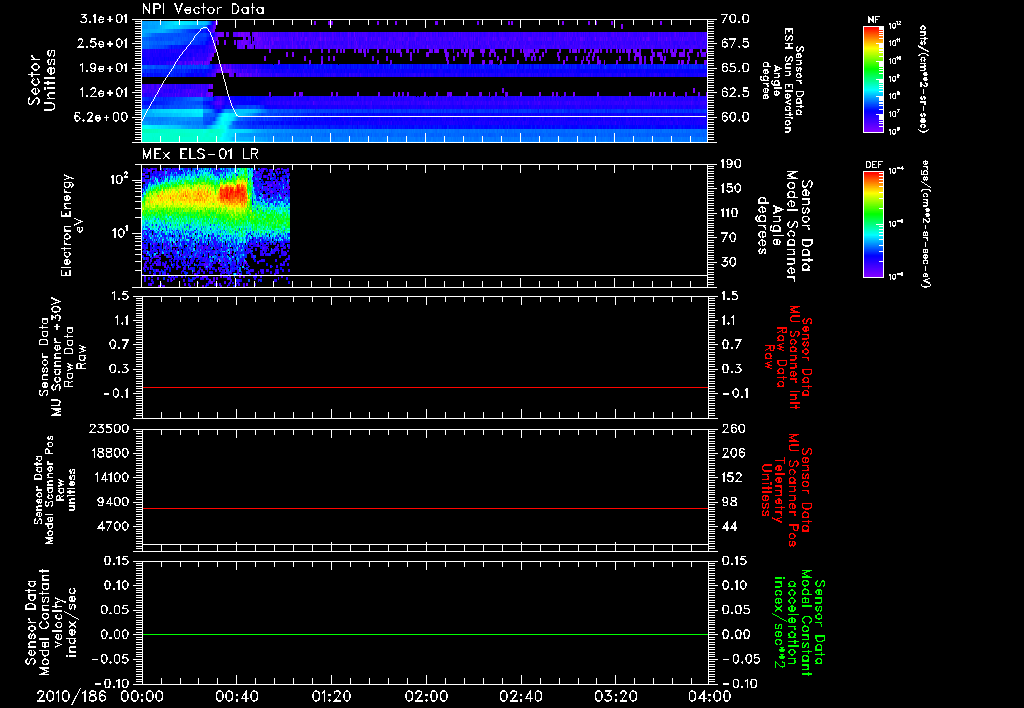Click the Electron Energy eV axis title
This screenshot has height=708, width=1024.
tap(73, 225)
